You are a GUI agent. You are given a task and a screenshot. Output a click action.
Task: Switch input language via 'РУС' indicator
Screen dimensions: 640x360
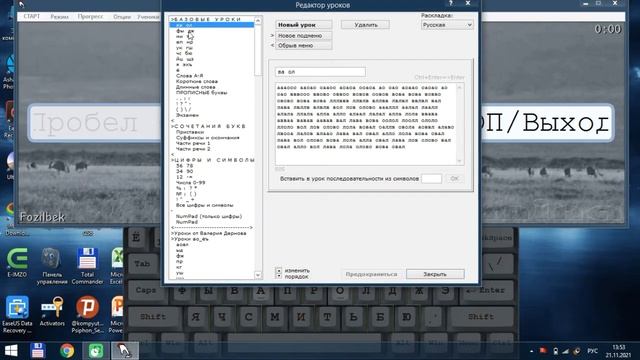(x=593, y=351)
